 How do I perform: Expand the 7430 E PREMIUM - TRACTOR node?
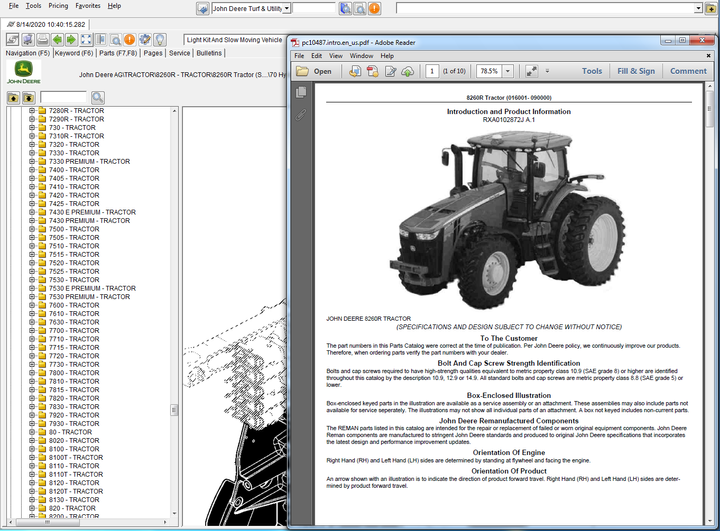coord(32,212)
